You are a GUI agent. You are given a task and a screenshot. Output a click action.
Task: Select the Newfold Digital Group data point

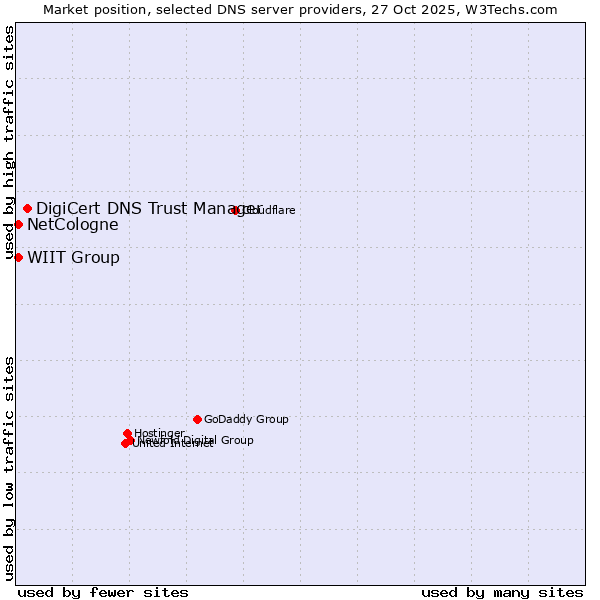point(130,440)
